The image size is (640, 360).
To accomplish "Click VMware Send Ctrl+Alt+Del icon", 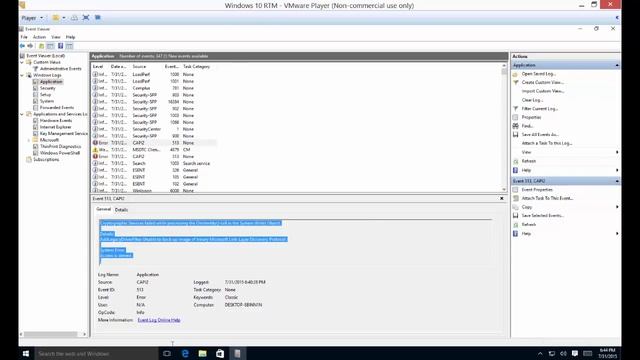I will (74, 18).
